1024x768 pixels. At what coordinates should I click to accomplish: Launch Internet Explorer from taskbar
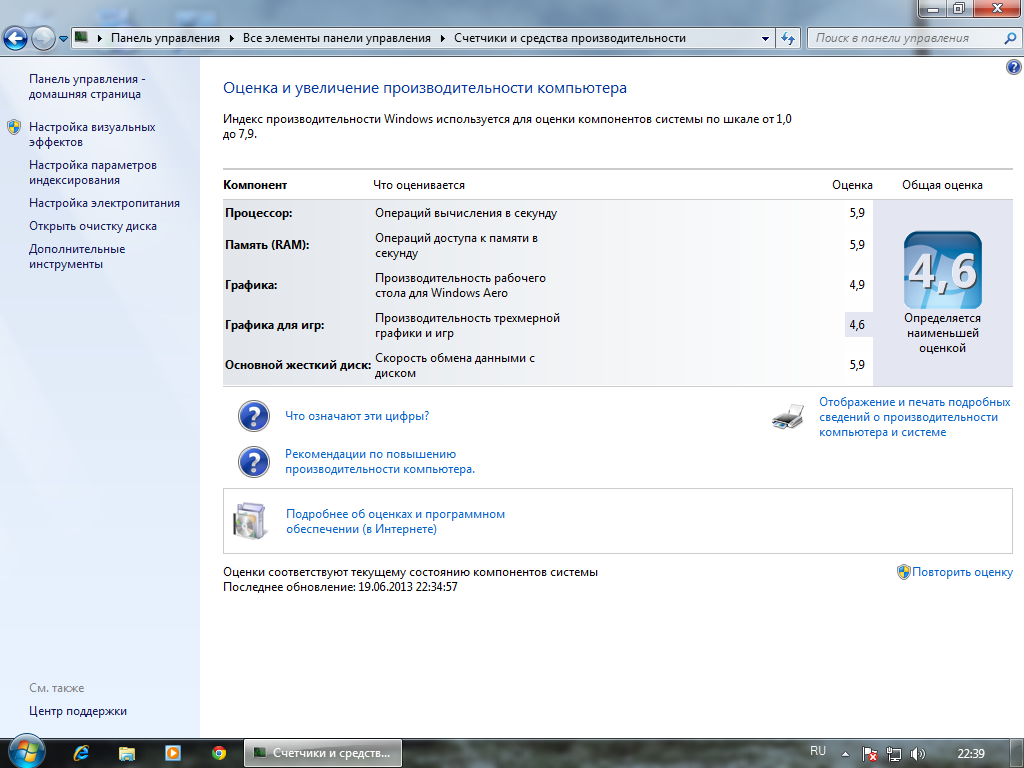81,753
